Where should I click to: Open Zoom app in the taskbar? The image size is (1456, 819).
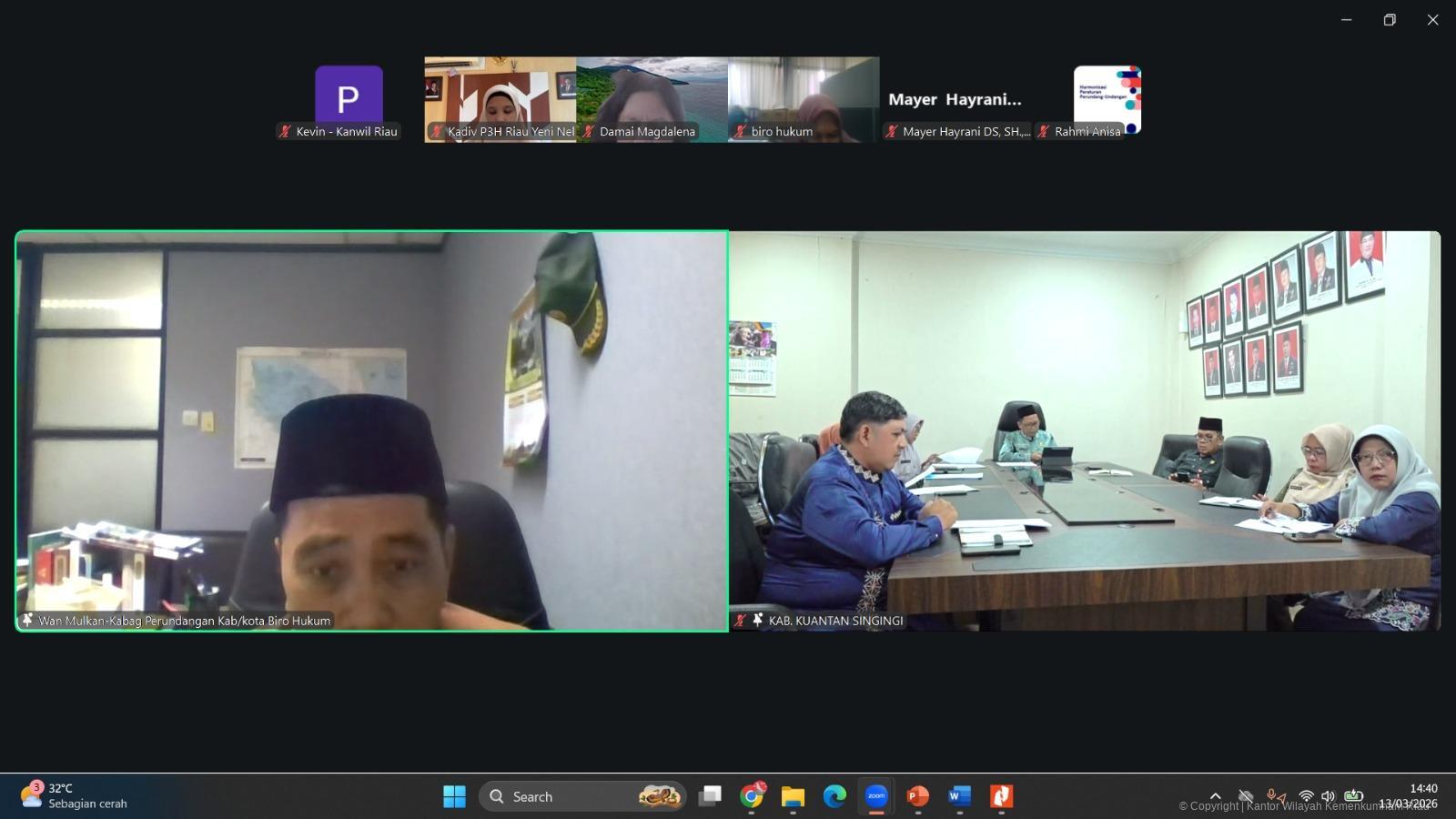pos(876,796)
